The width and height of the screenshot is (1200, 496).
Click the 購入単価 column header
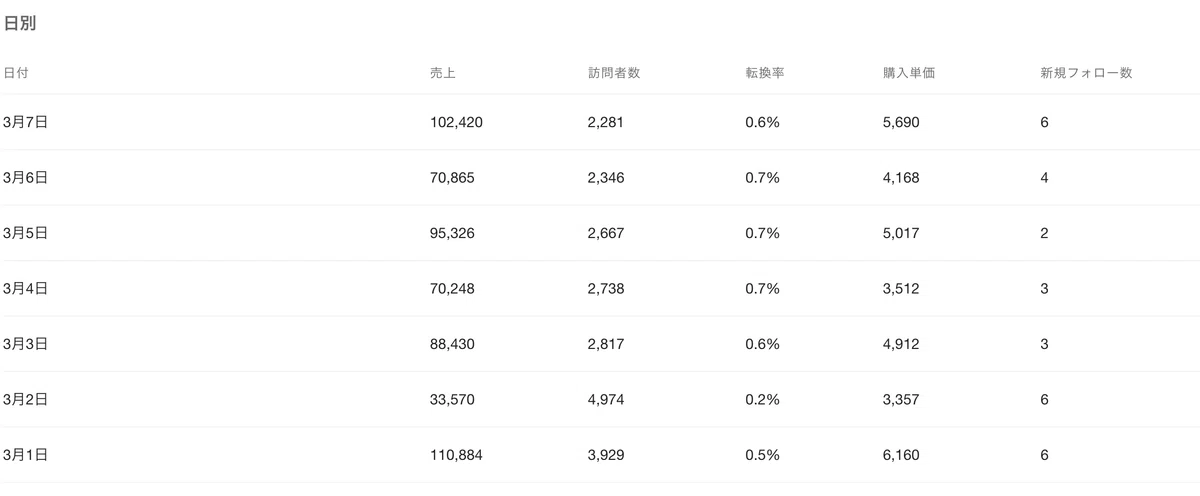(908, 73)
